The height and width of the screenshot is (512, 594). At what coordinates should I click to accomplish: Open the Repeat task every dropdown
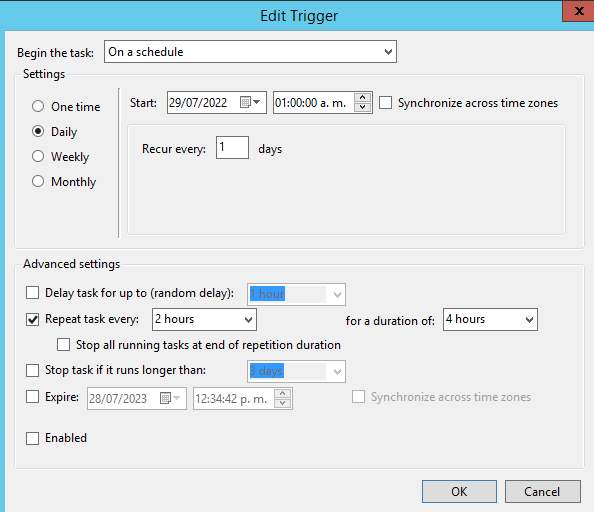(x=204, y=319)
